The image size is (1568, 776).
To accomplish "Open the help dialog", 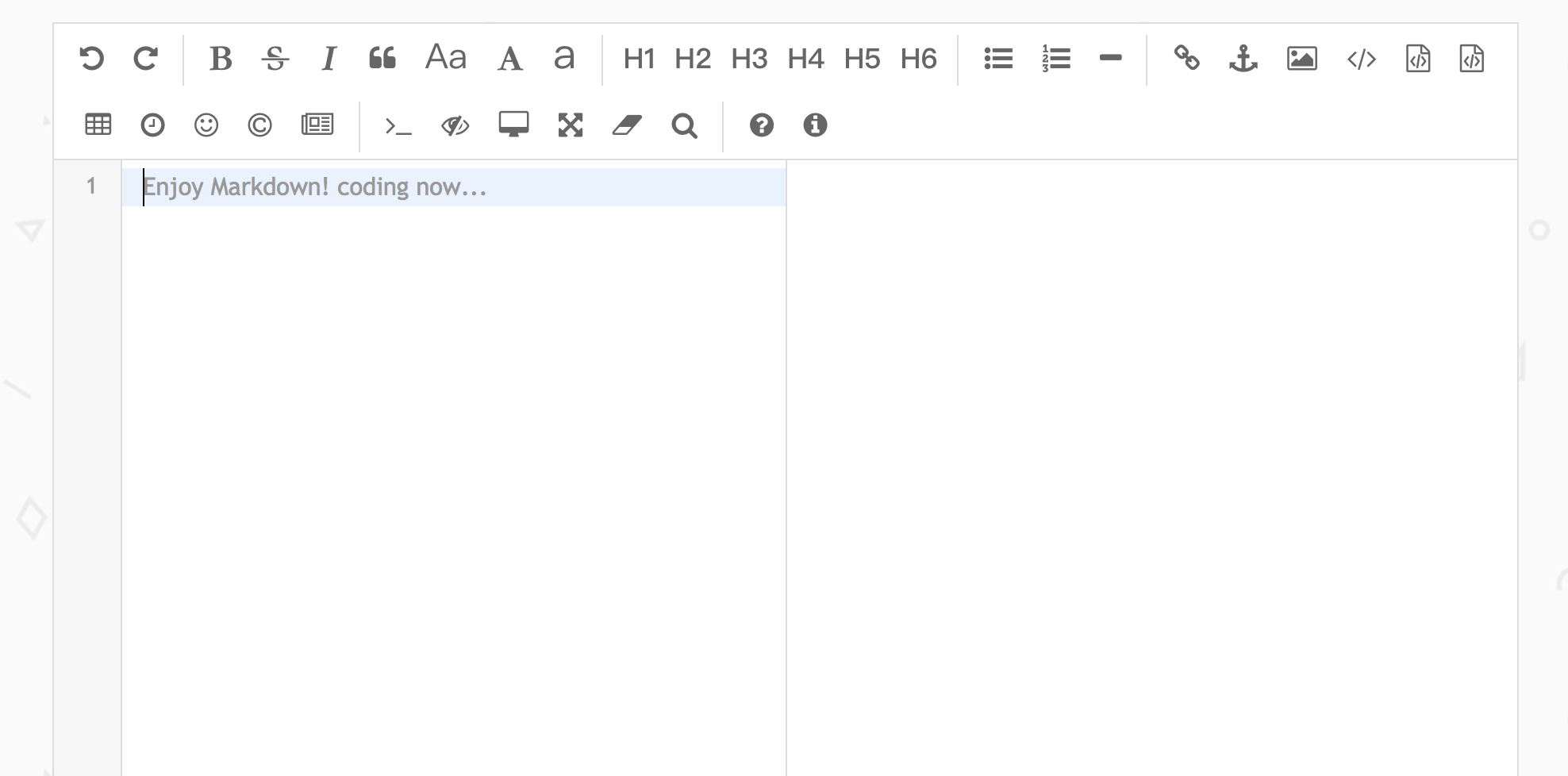I will 762,125.
